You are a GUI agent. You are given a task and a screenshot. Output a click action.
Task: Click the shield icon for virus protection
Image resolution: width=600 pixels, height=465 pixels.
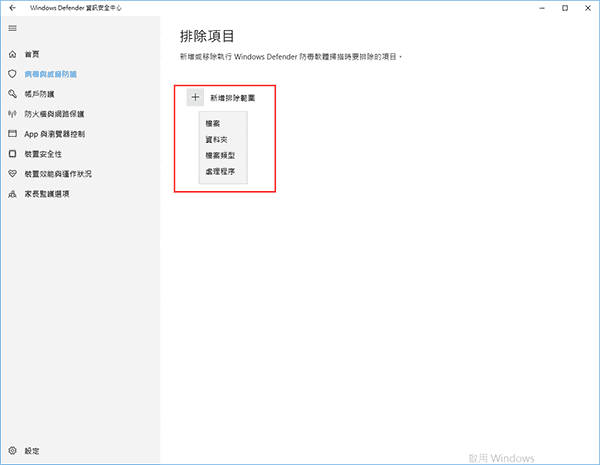click(x=12, y=74)
